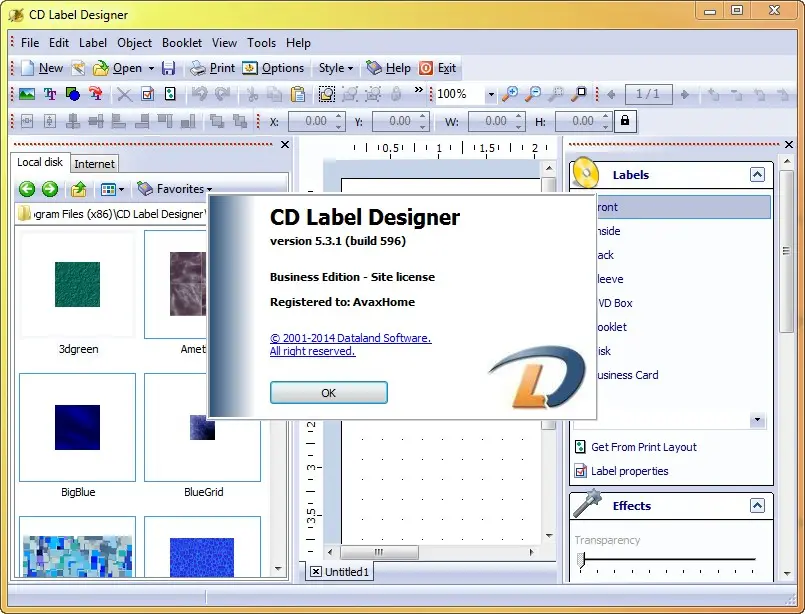
Task: Collapse the Effects panel
Action: 757,506
